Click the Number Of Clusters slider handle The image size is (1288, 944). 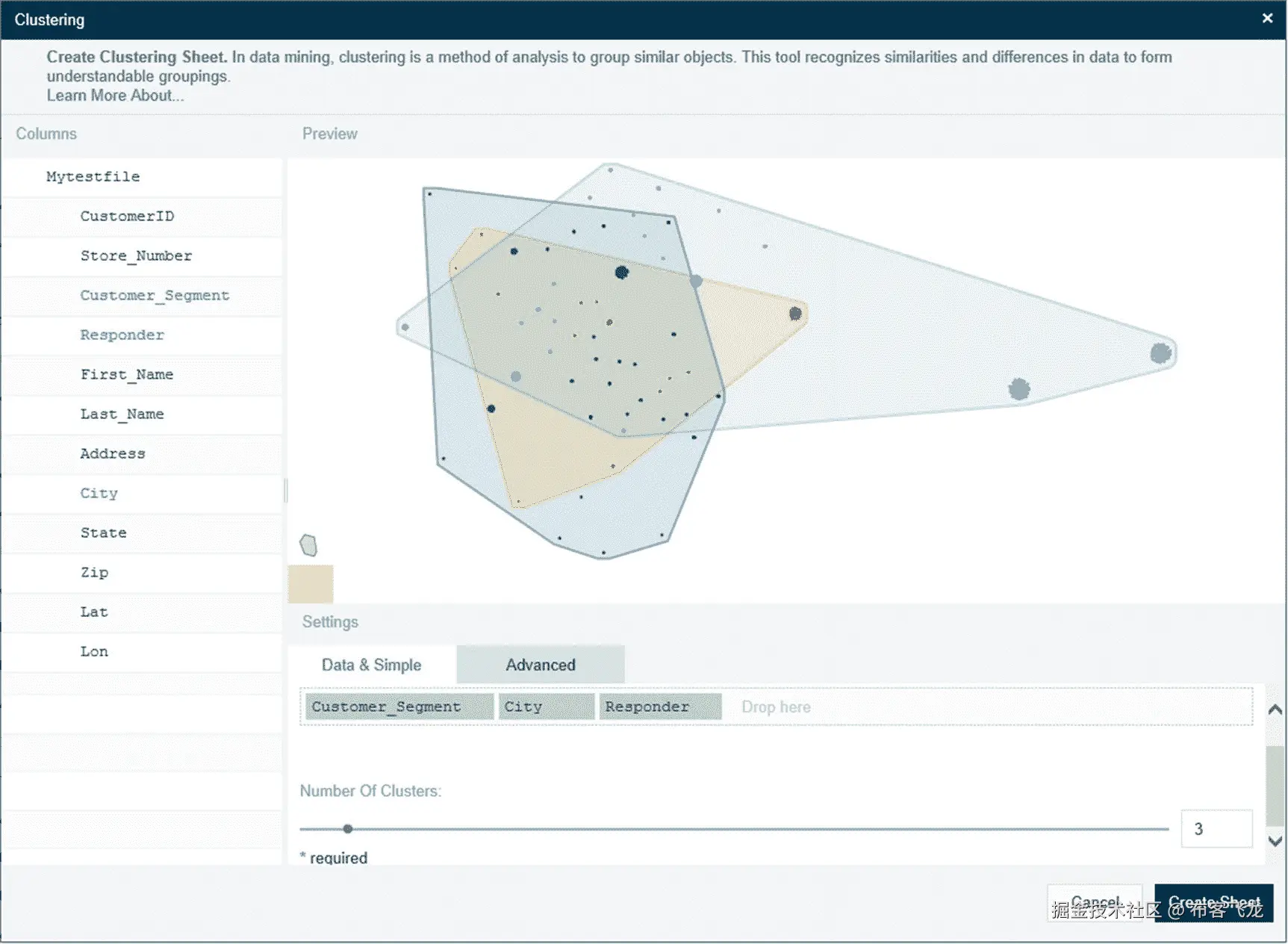348,829
